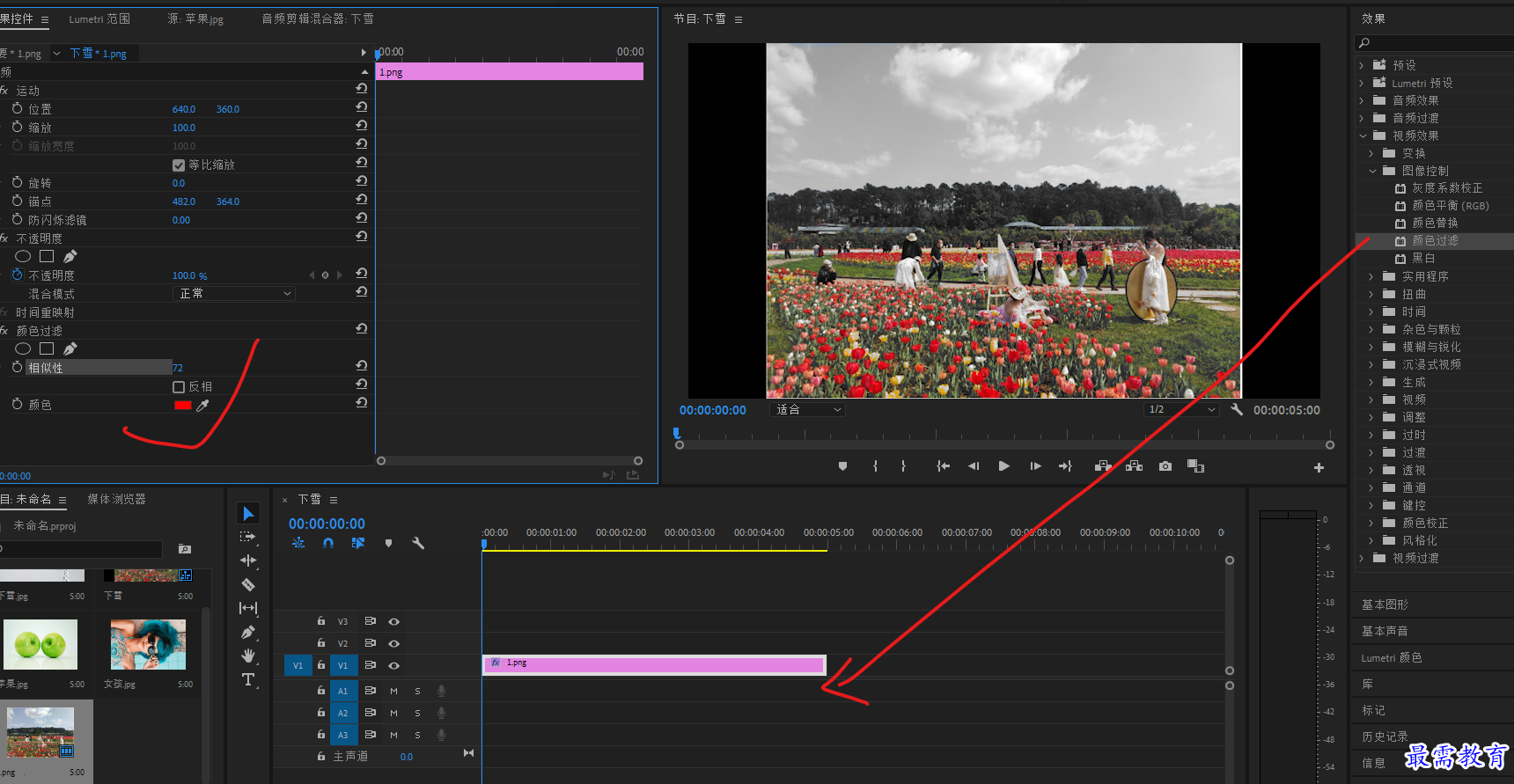Toggle V1 track visibility eye
This screenshot has height=784, width=1514.
(393, 665)
